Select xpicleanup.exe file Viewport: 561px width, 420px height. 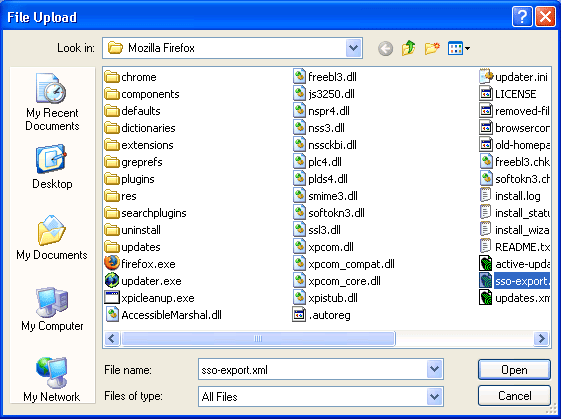[150, 298]
